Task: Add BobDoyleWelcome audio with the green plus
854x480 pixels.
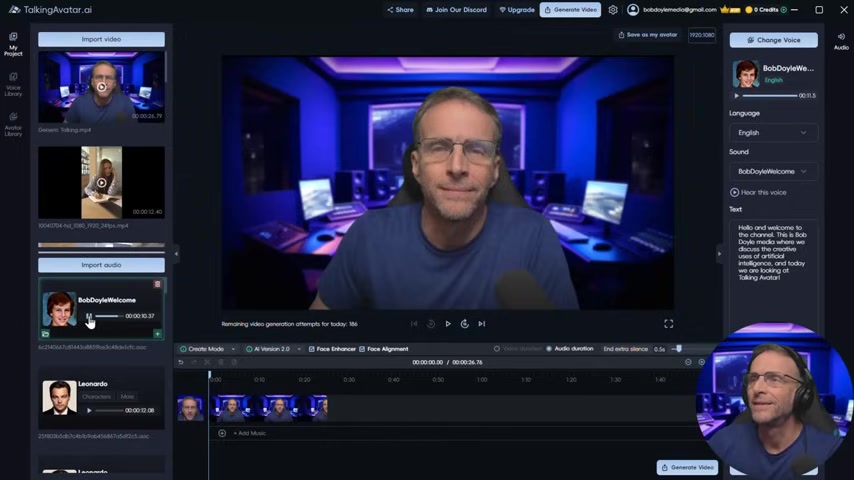Action: click(157, 333)
